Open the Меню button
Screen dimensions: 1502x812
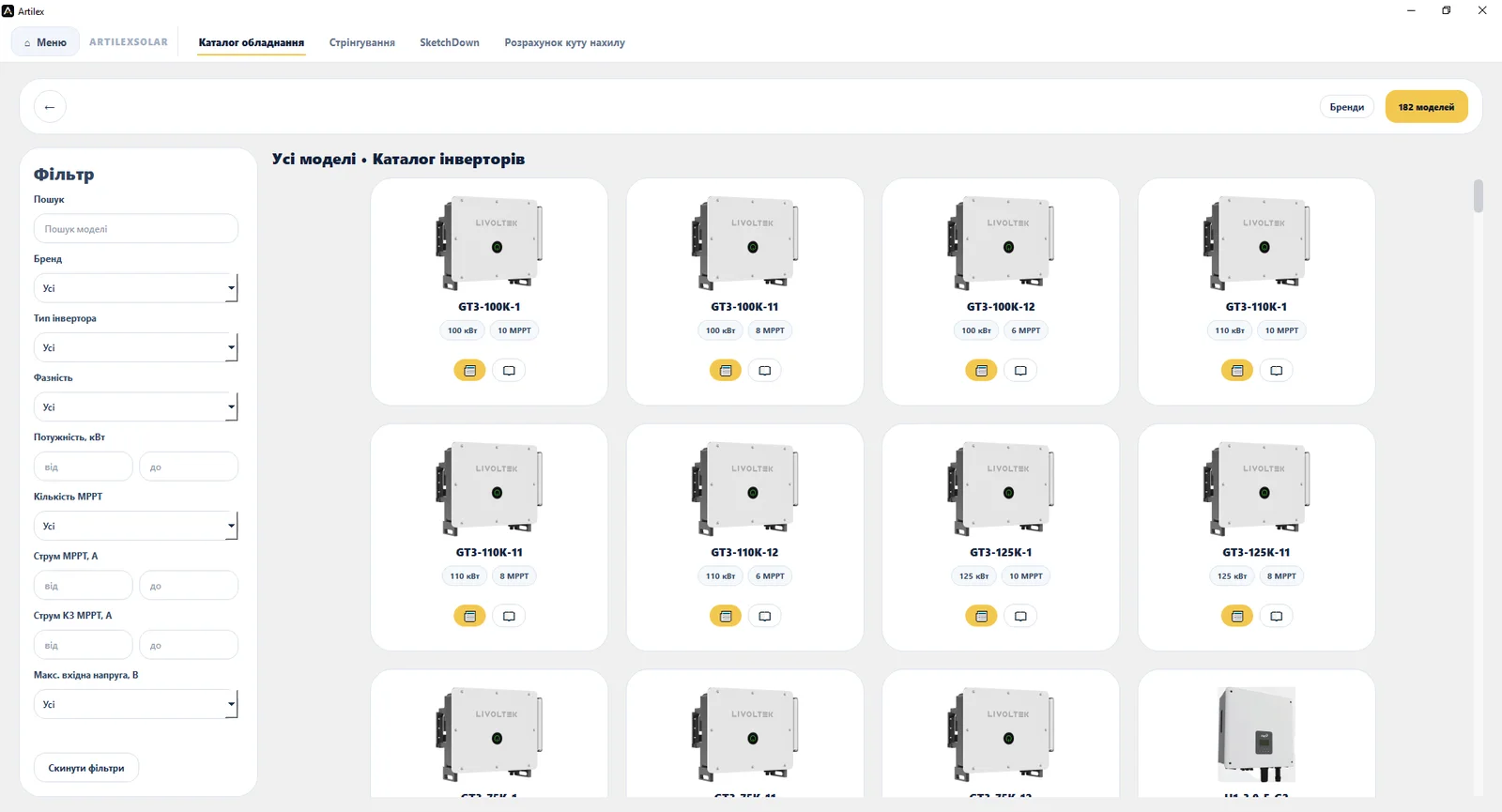click(45, 42)
